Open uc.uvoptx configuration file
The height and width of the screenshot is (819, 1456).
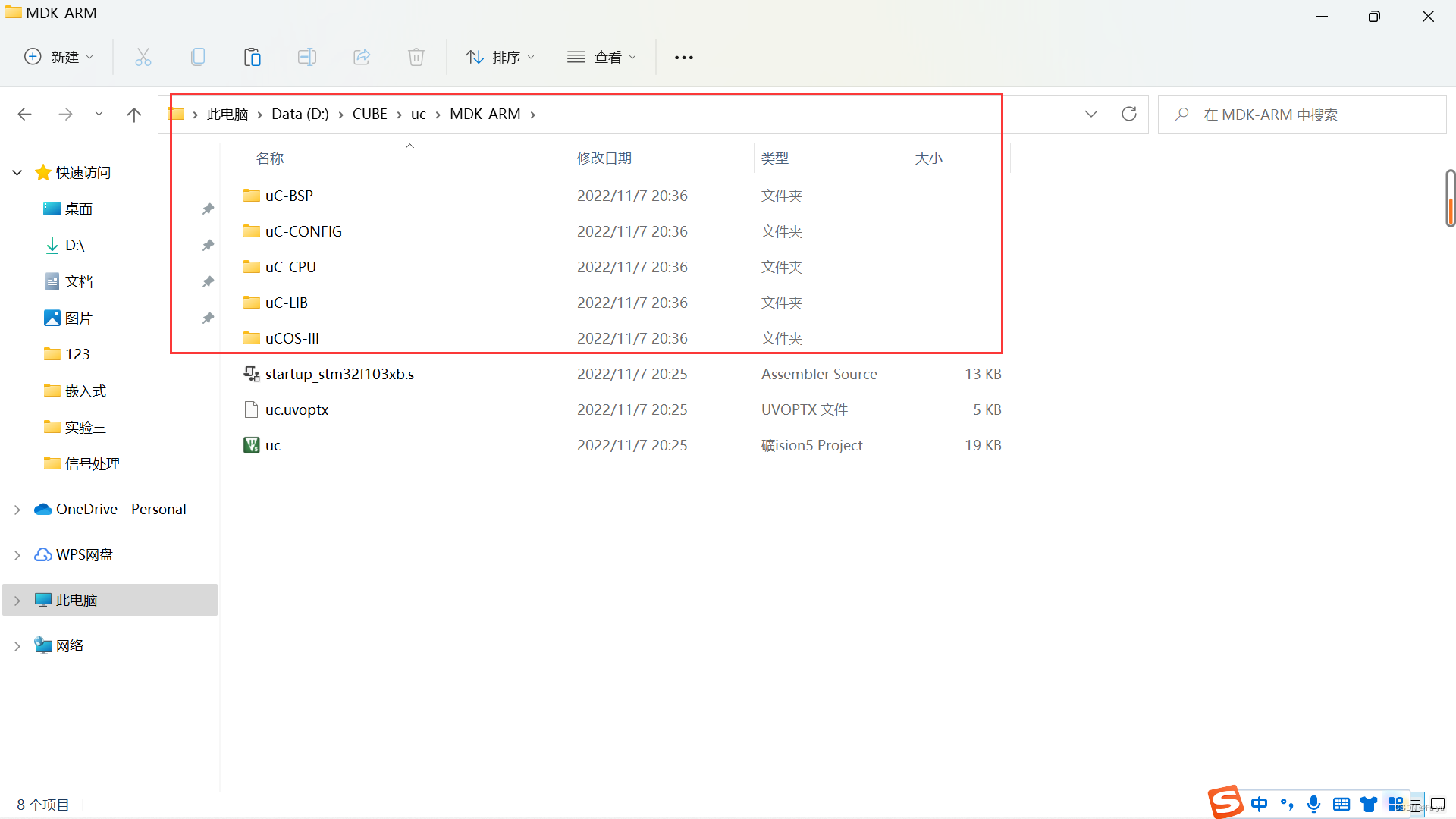299,409
